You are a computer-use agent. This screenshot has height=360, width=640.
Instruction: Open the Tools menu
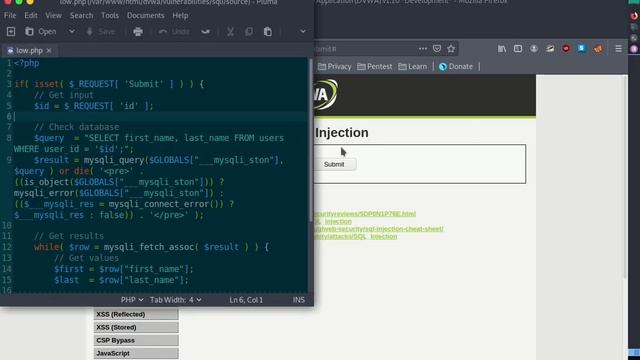pos(110,15)
